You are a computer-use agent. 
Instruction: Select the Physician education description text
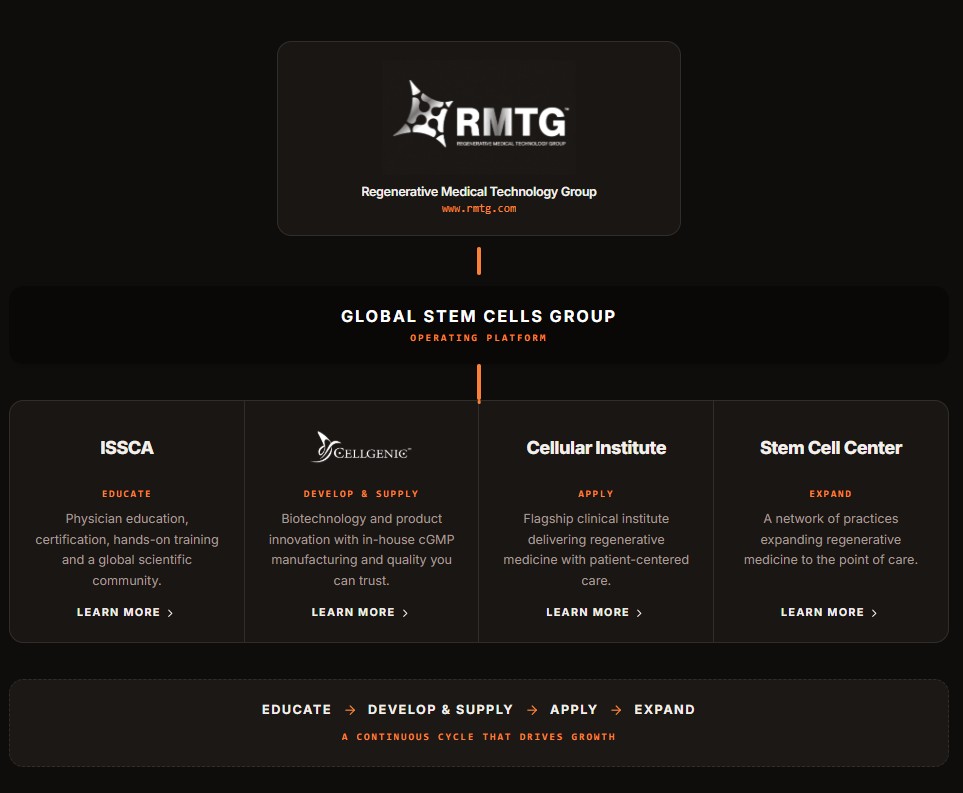click(127, 550)
